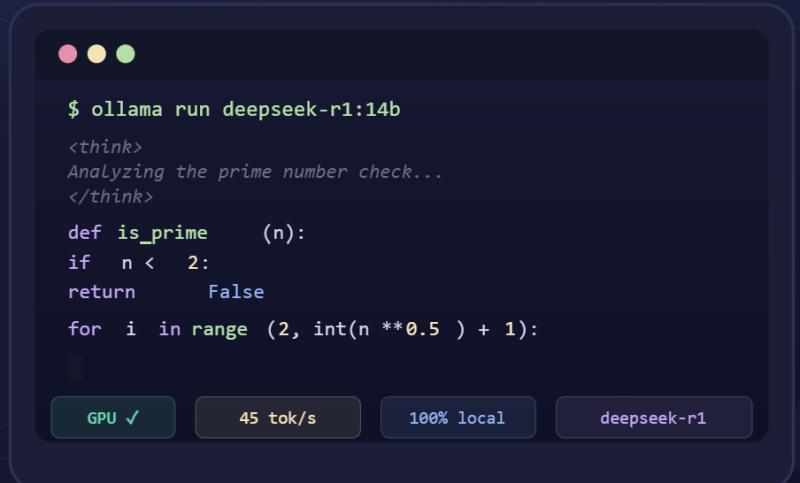This screenshot has height=483, width=800.
Task: Click the False keyword in return statement
Action: 236,292
